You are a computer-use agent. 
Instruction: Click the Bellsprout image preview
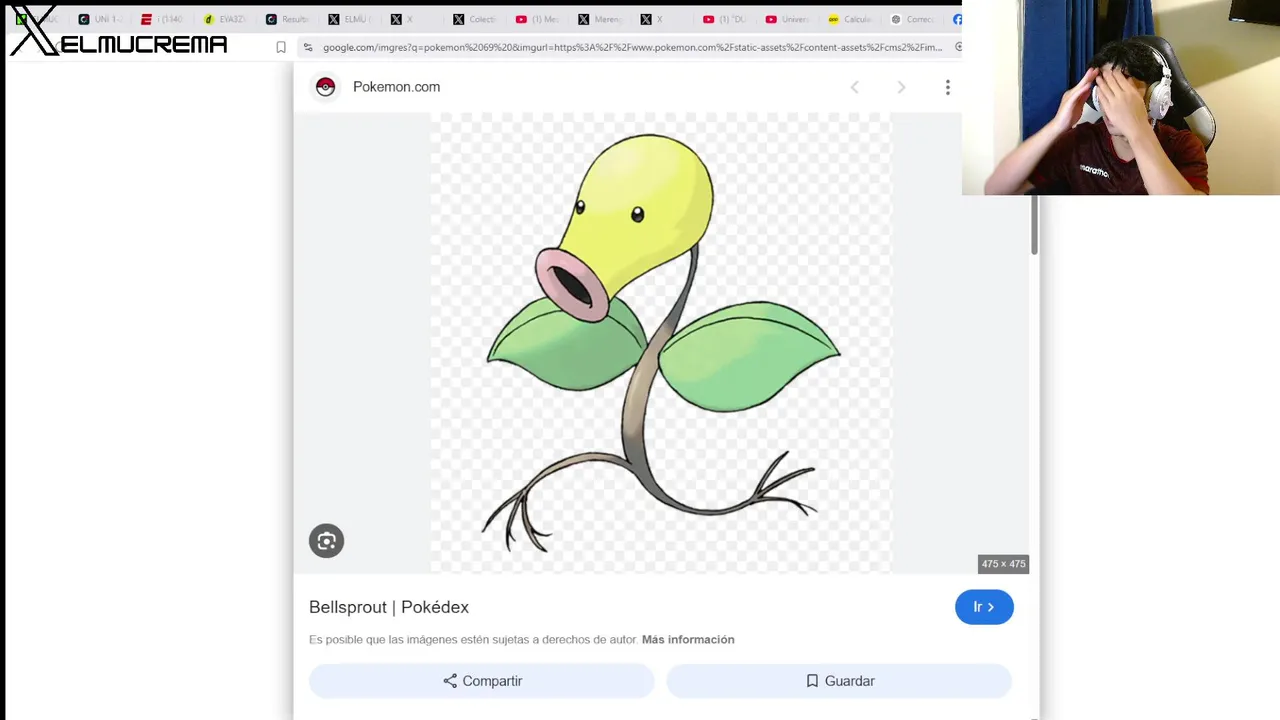pos(661,343)
